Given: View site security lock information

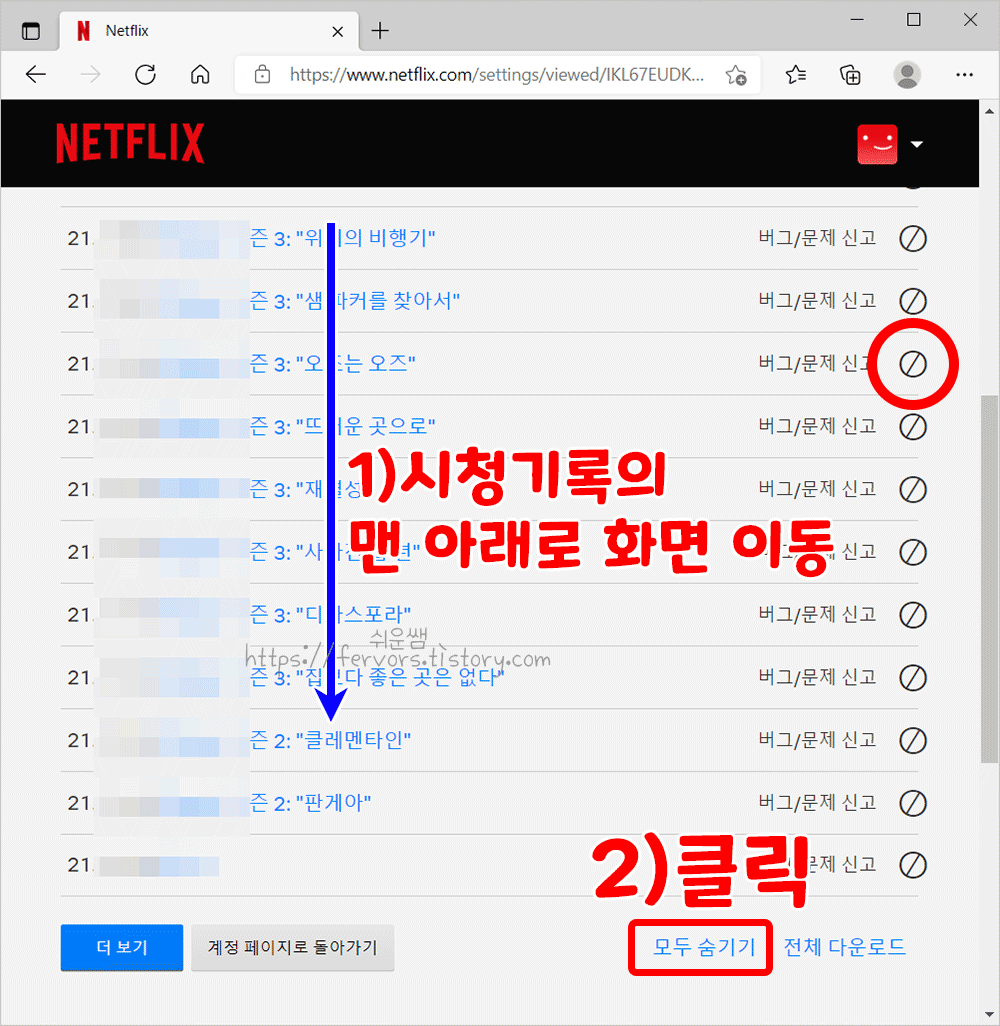Looking at the screenshot, I should [x=262, y=75].
